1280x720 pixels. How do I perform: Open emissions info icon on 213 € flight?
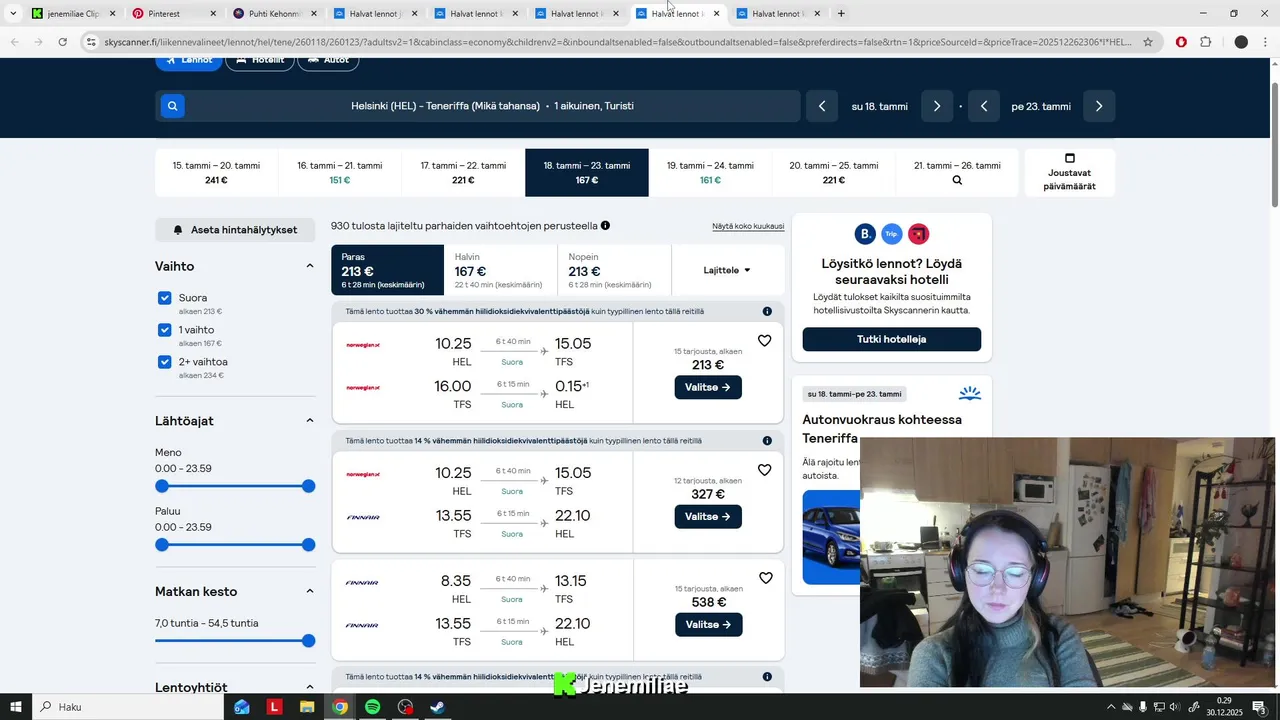pyautogui.click(x=767, y=312)
